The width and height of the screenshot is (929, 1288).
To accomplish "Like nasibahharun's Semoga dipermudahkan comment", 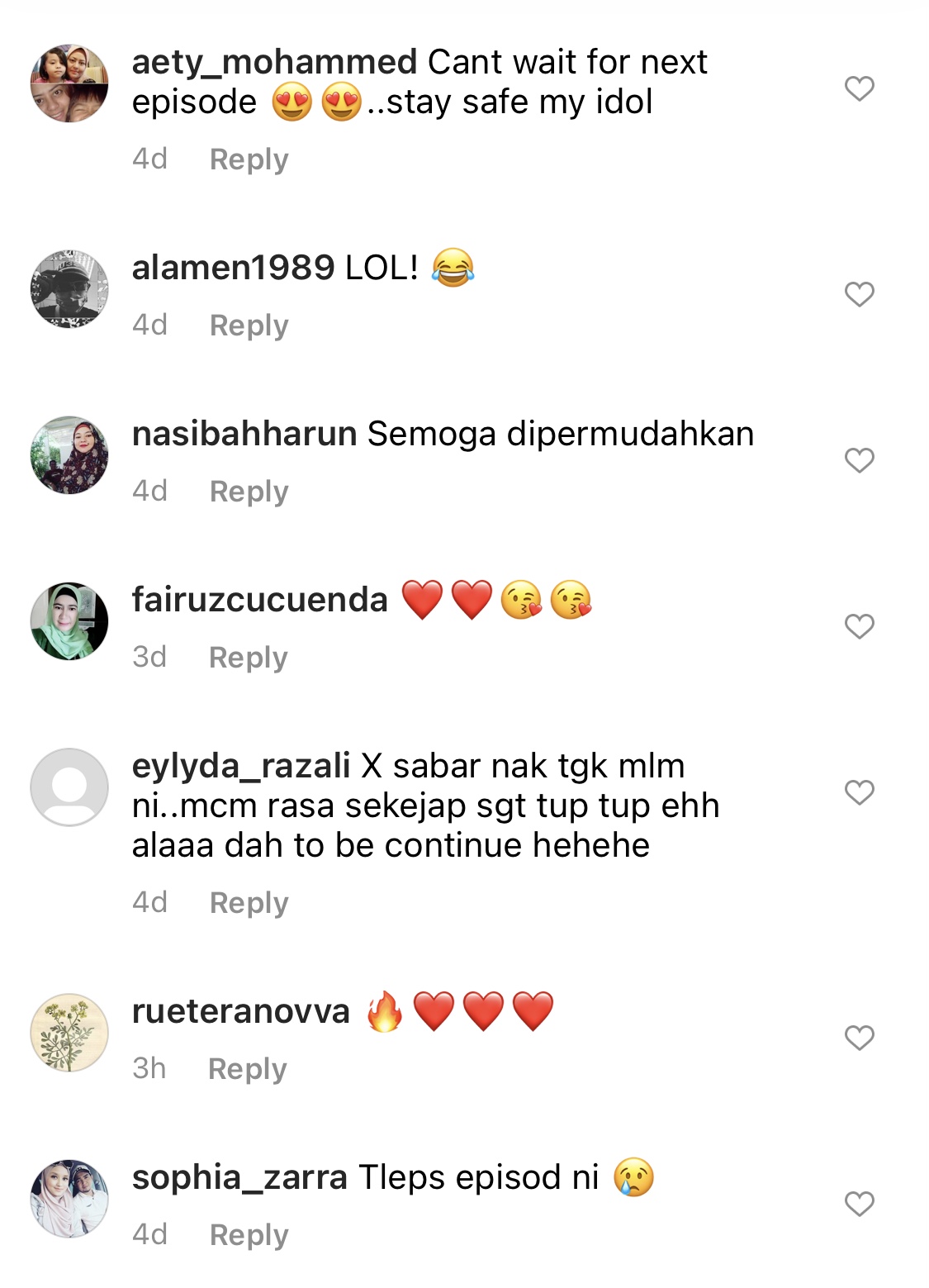I will 859,460.
